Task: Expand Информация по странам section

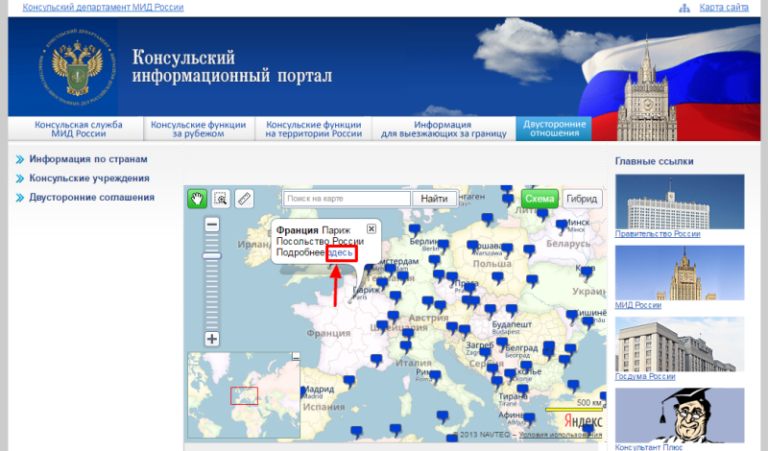Action: [x=88, y=159]
